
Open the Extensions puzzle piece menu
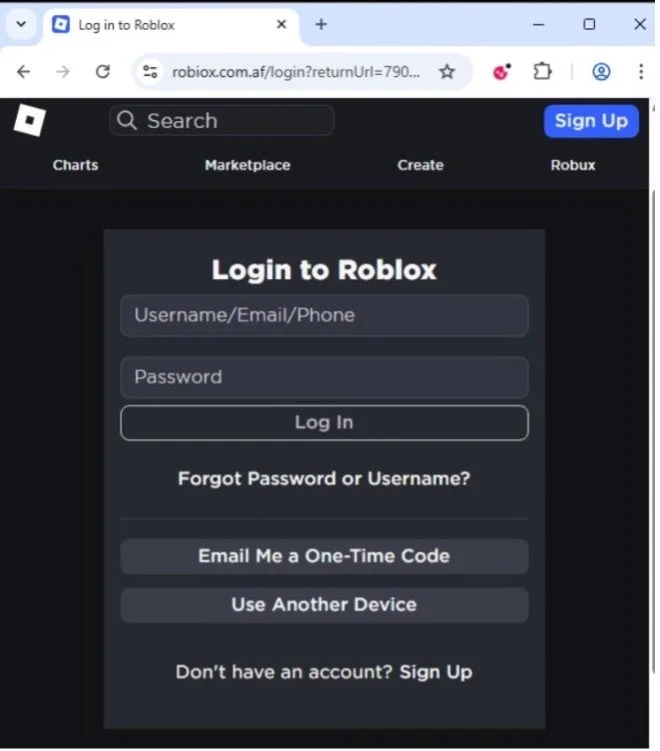click(x=542, y=72)
